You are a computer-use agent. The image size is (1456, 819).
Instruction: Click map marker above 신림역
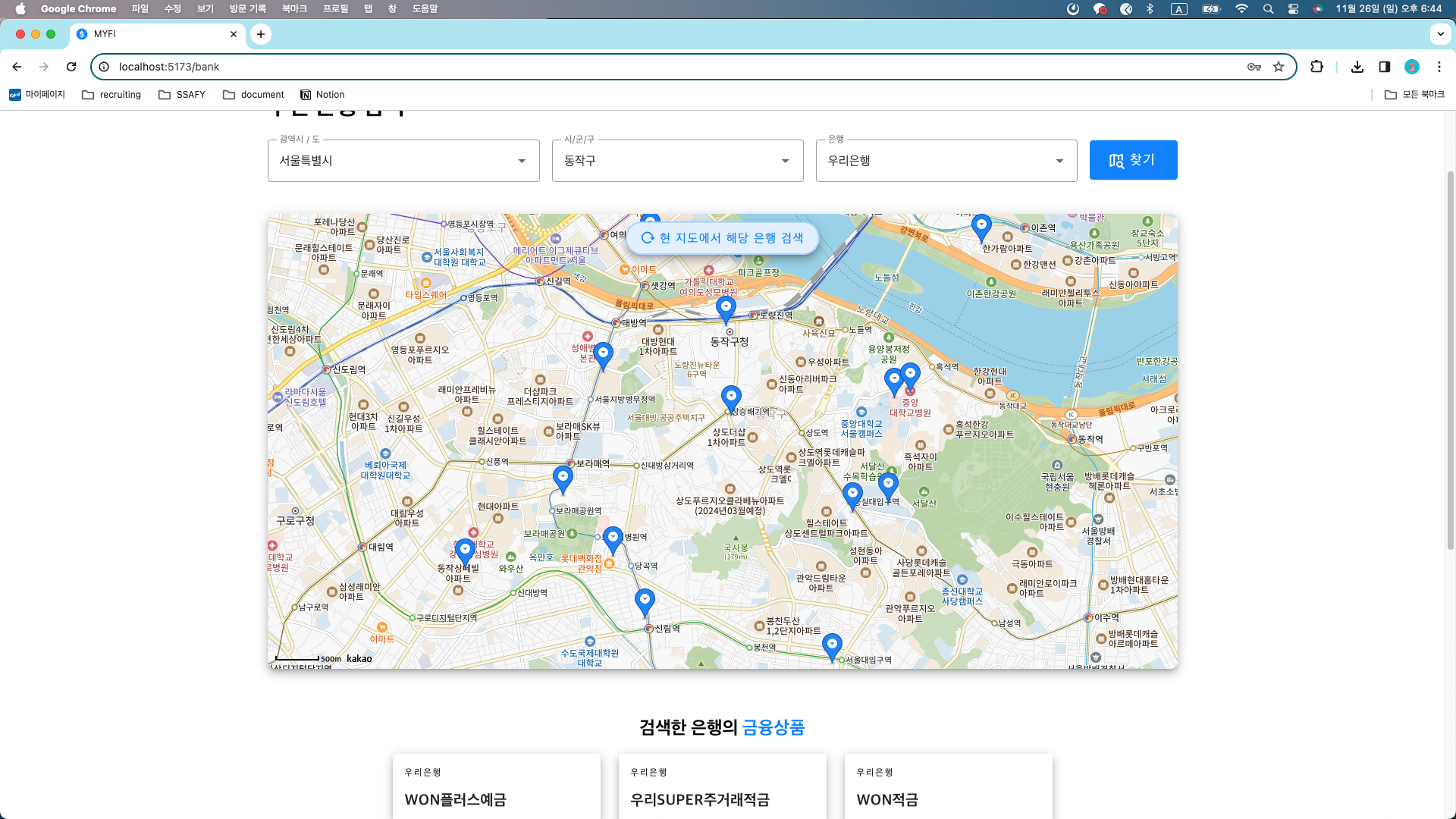[645, 600]
